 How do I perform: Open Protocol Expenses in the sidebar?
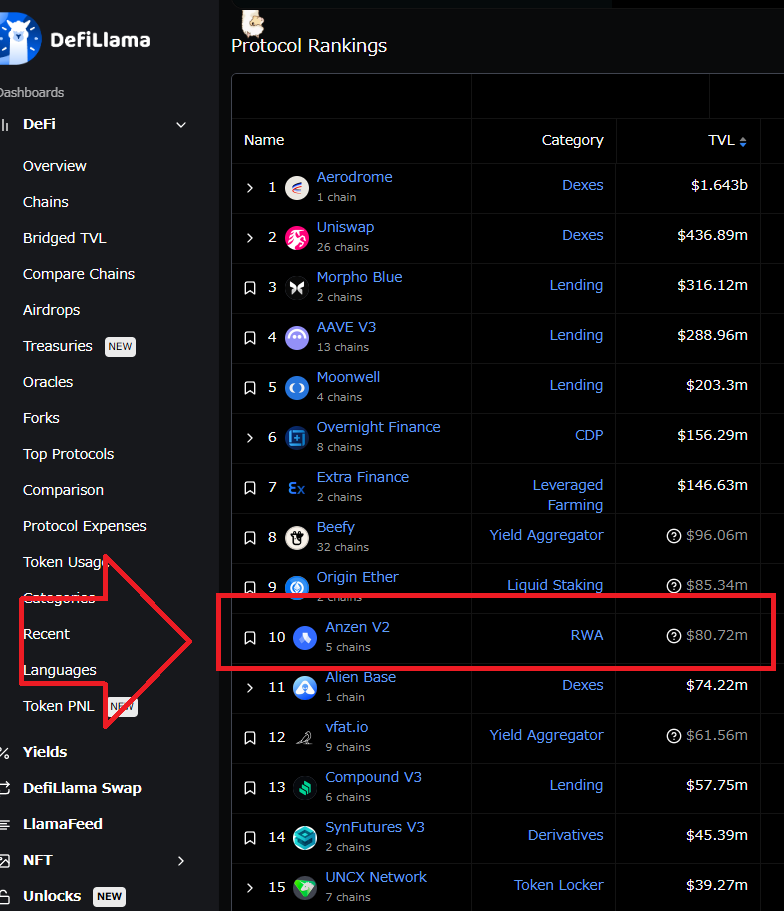[85, 526]
